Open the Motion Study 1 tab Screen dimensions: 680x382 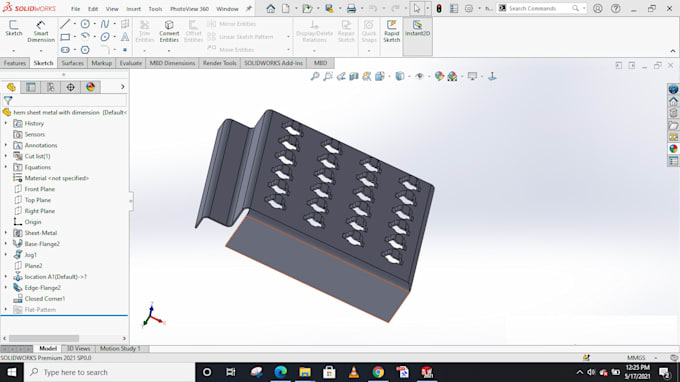[120, 349]
